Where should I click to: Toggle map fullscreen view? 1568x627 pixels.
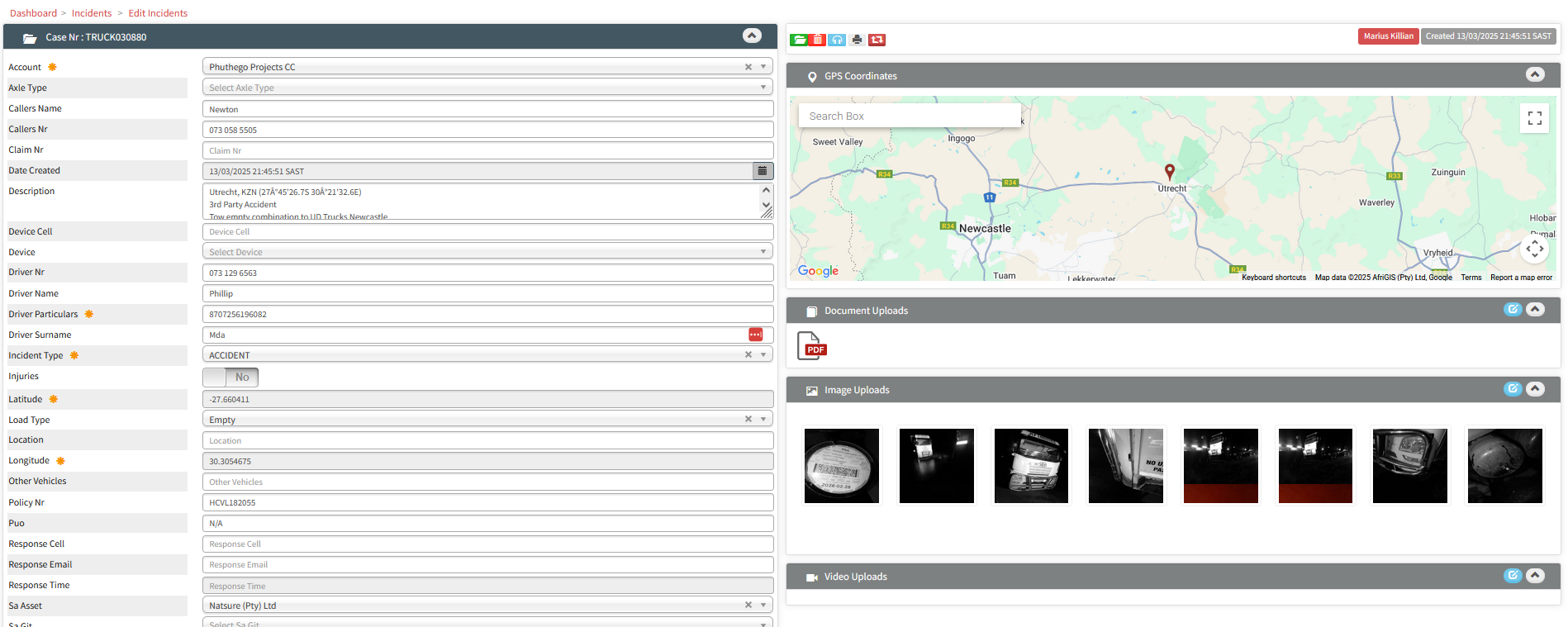(1535, 118)
